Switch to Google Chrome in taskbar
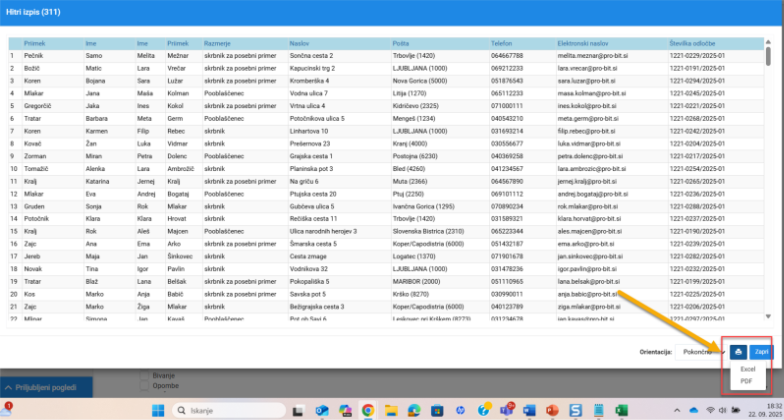Image resolution: width=784 pixels, height=420 pixels. point(368,410)
